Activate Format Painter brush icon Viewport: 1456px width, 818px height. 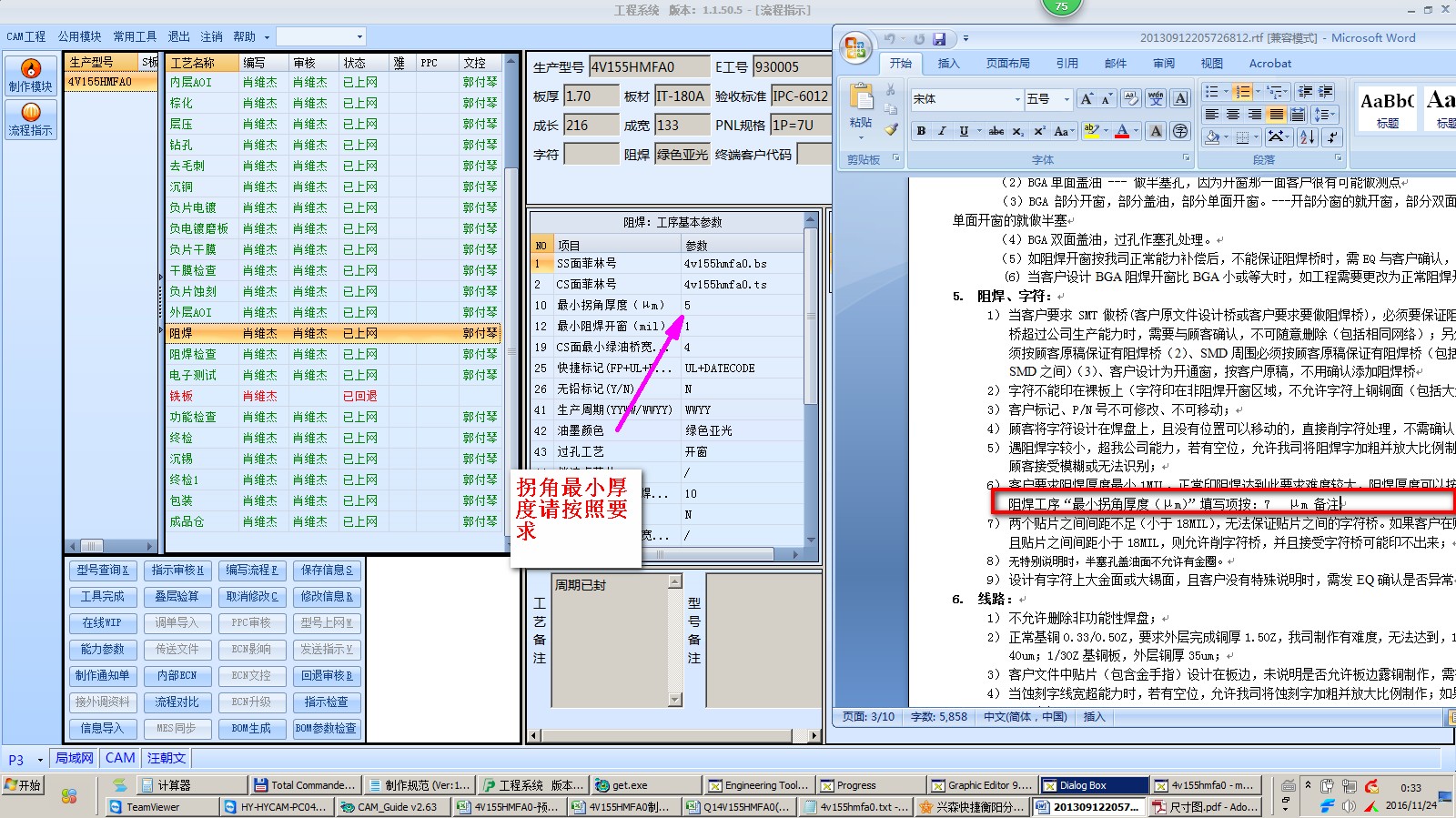coord(891,130)
